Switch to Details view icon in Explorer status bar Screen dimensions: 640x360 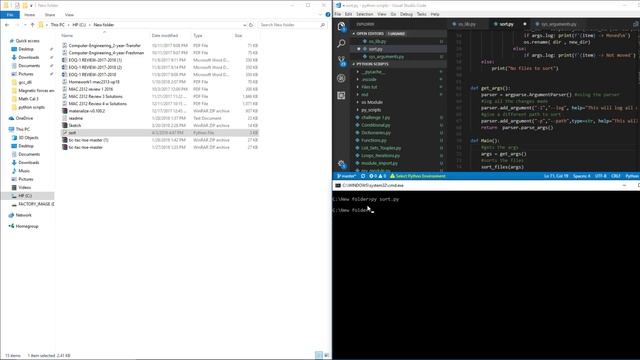click(x=319, y=356)
